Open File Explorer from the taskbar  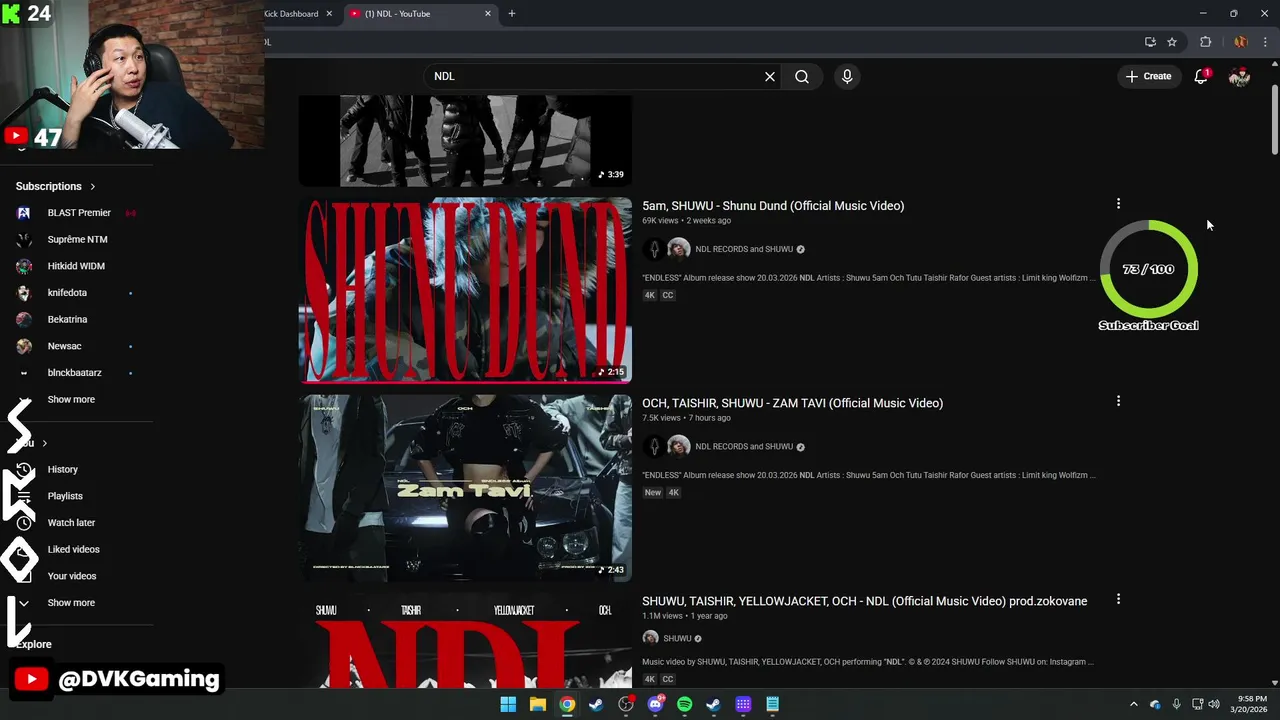[x=537, y=704]
